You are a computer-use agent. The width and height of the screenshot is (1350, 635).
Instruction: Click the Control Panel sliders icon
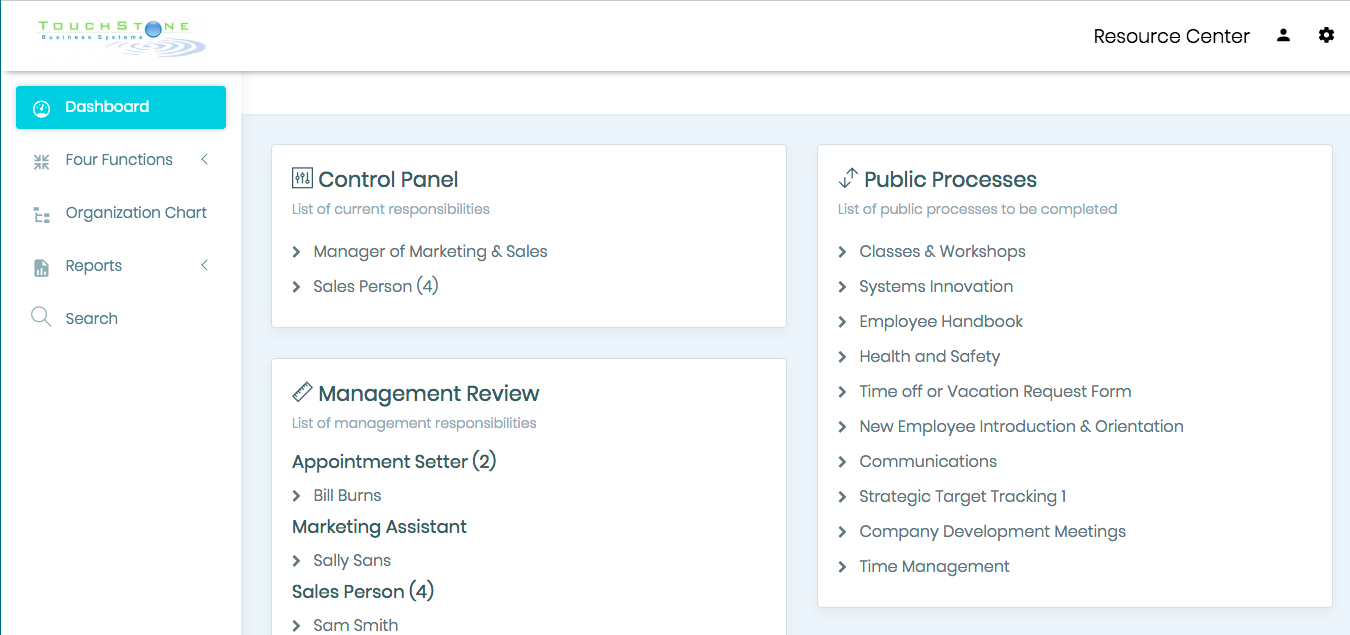(302, 178)
